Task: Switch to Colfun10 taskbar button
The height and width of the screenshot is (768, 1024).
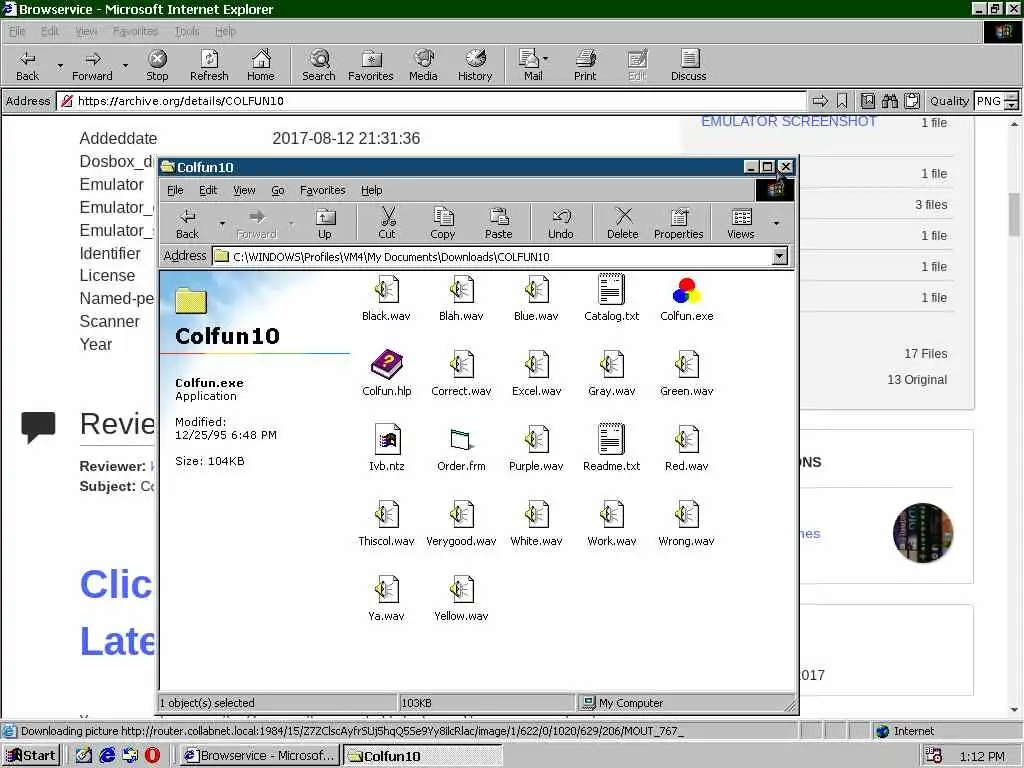Action: tap(423, 755)
